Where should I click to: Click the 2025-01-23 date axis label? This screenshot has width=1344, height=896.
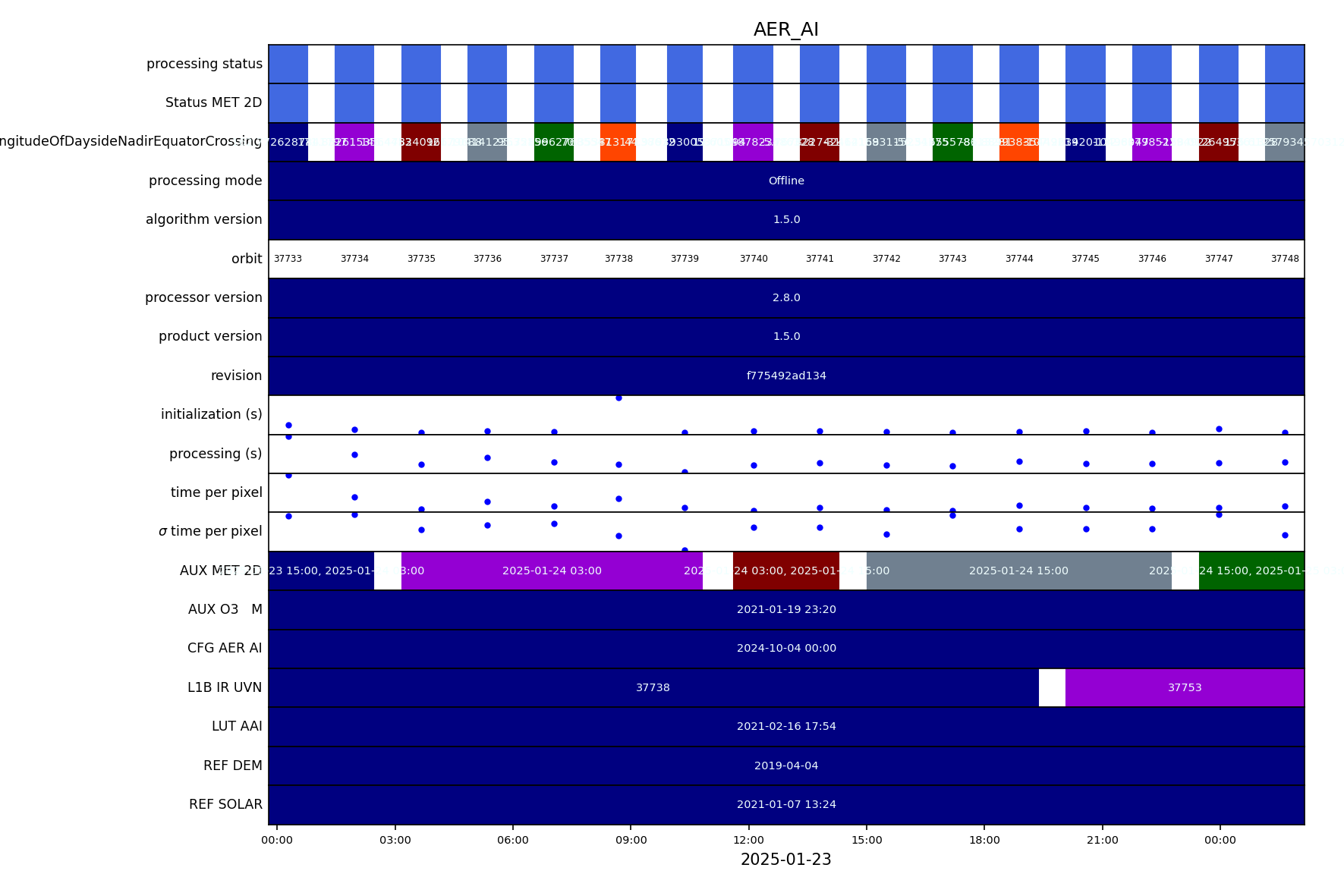[x=785, y=860]
